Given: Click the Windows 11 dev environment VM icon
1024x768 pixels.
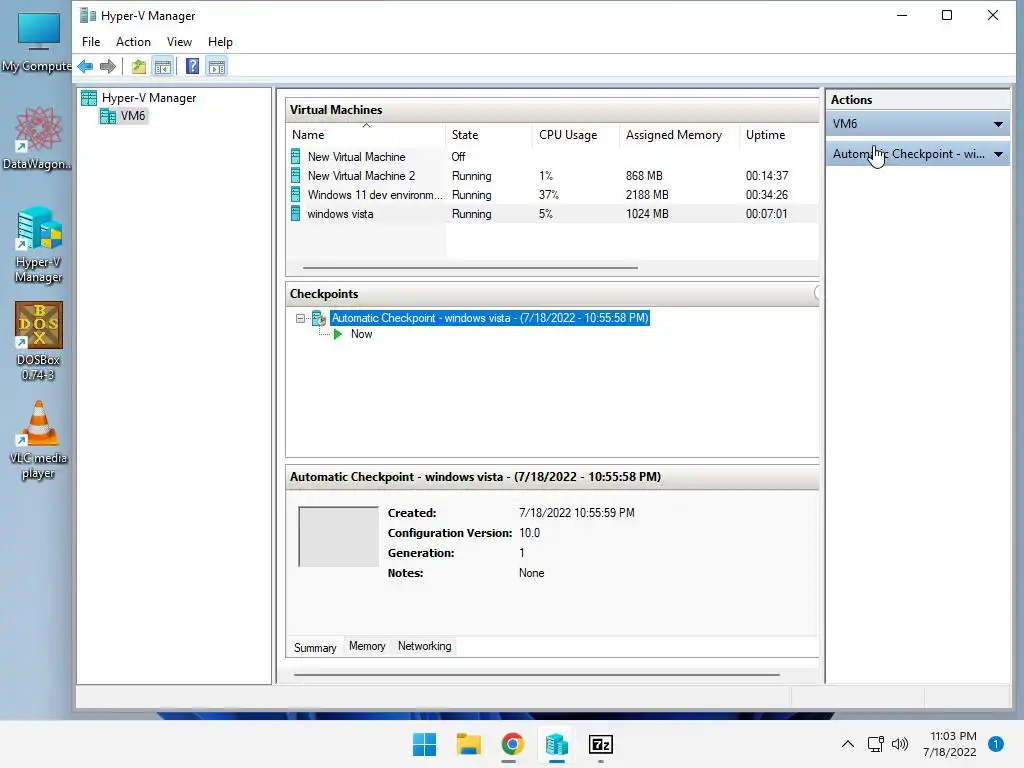Looking at the screenshot, I should click(296, 195).
